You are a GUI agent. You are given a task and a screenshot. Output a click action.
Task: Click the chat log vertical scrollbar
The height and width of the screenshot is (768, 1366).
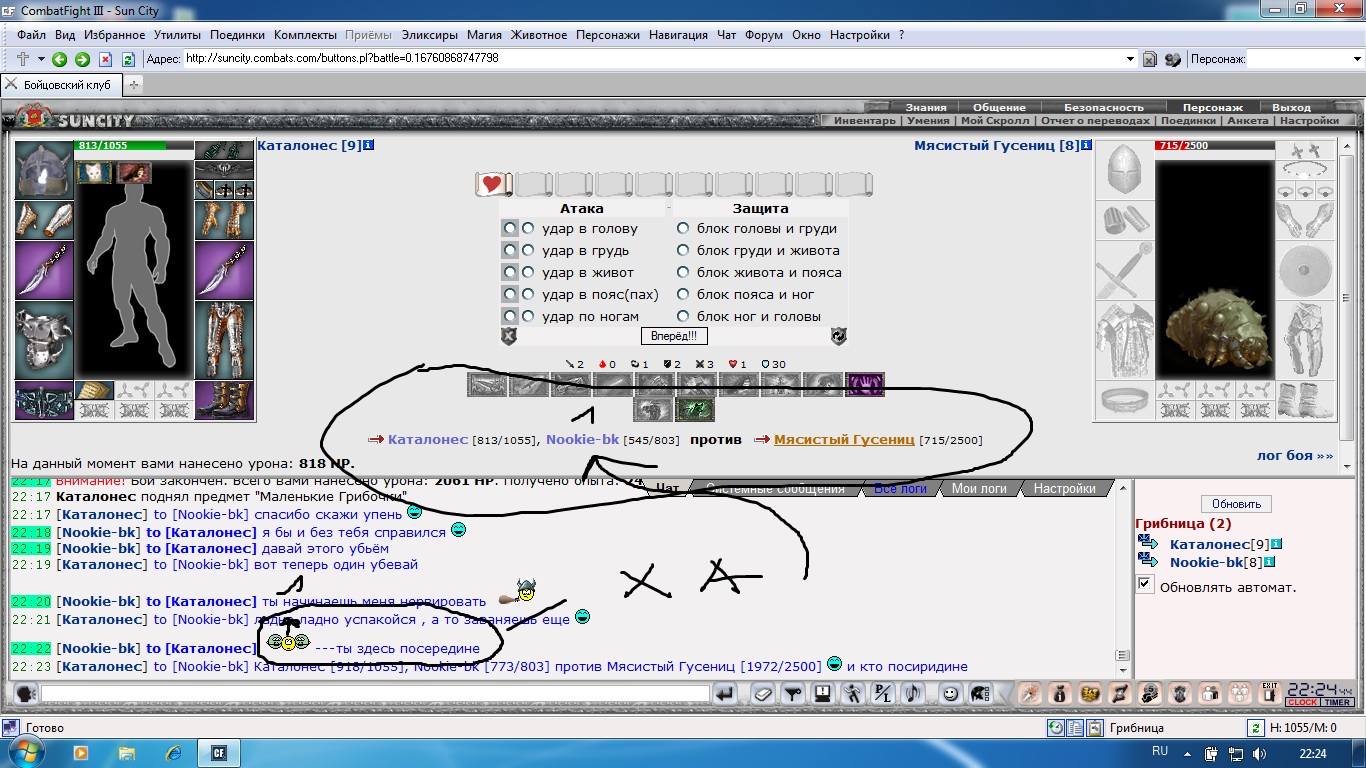pyautogui.click(x=1123, y=578)
